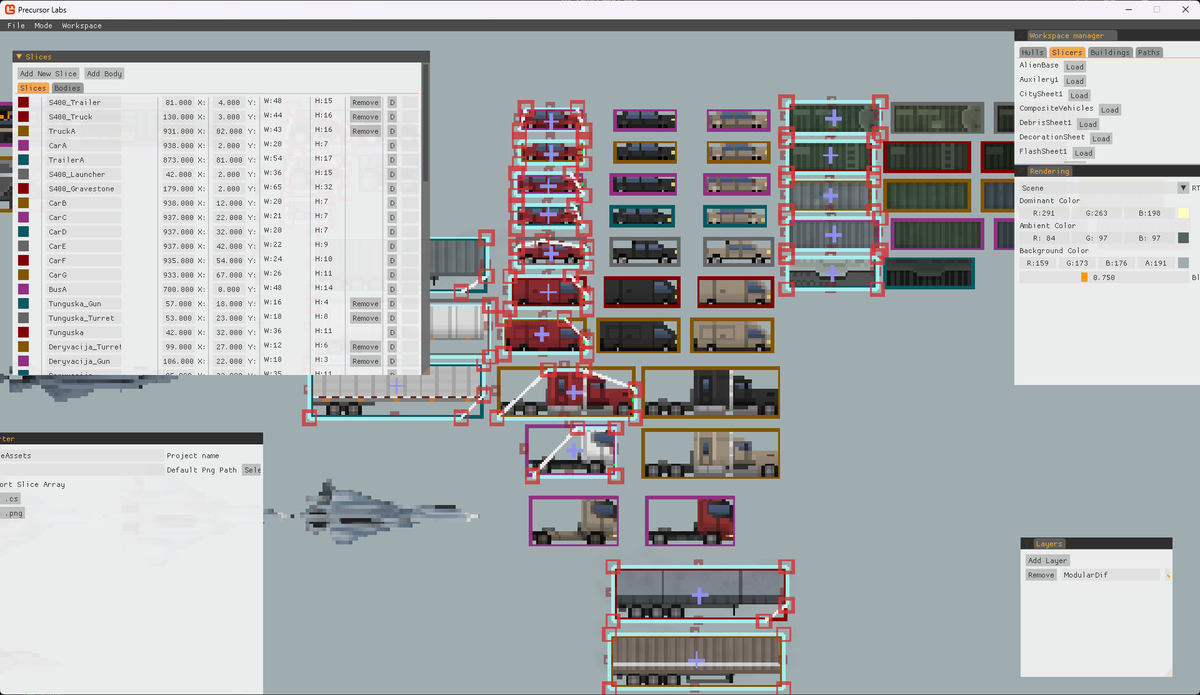Click the Rendering panel title
The height and width of the screenshot is (695, 1200).
pyautogui.click(x=1050, y=171)
